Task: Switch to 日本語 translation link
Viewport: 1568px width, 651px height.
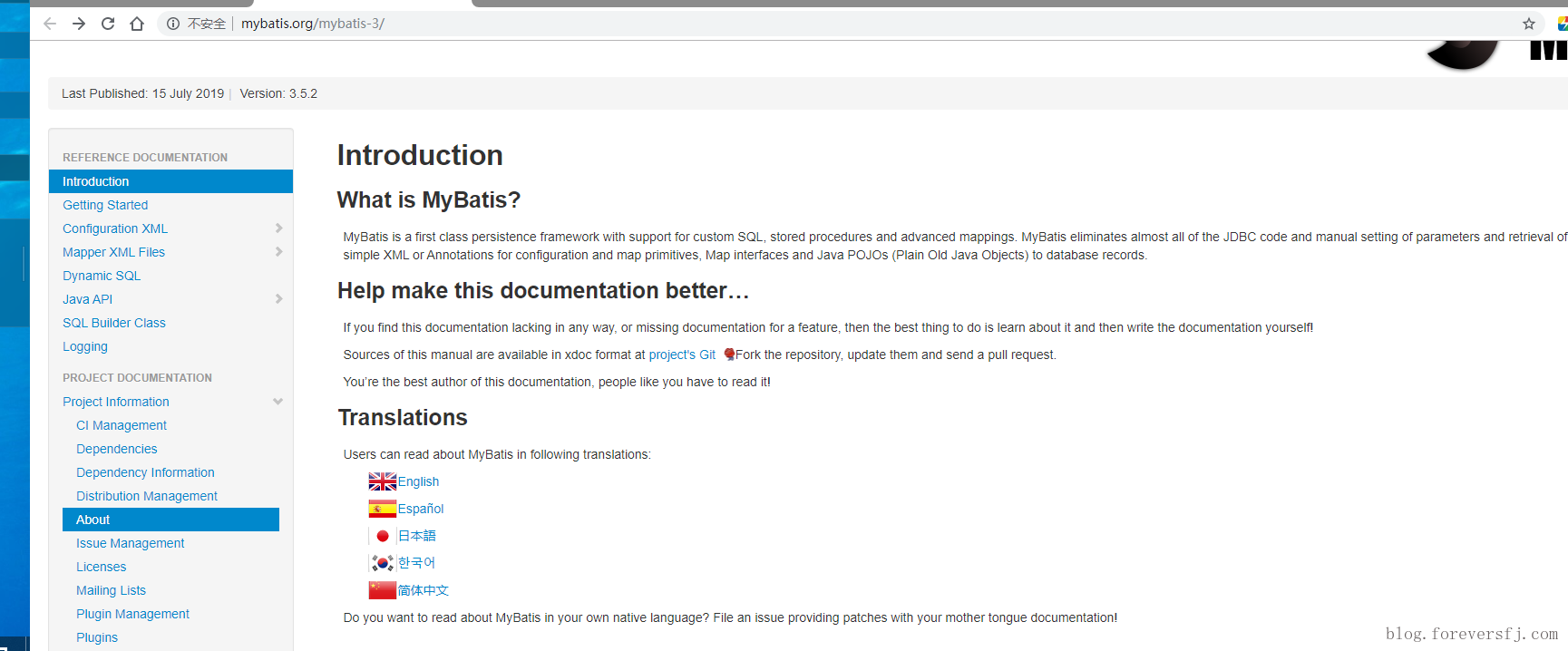Action: 417,536
